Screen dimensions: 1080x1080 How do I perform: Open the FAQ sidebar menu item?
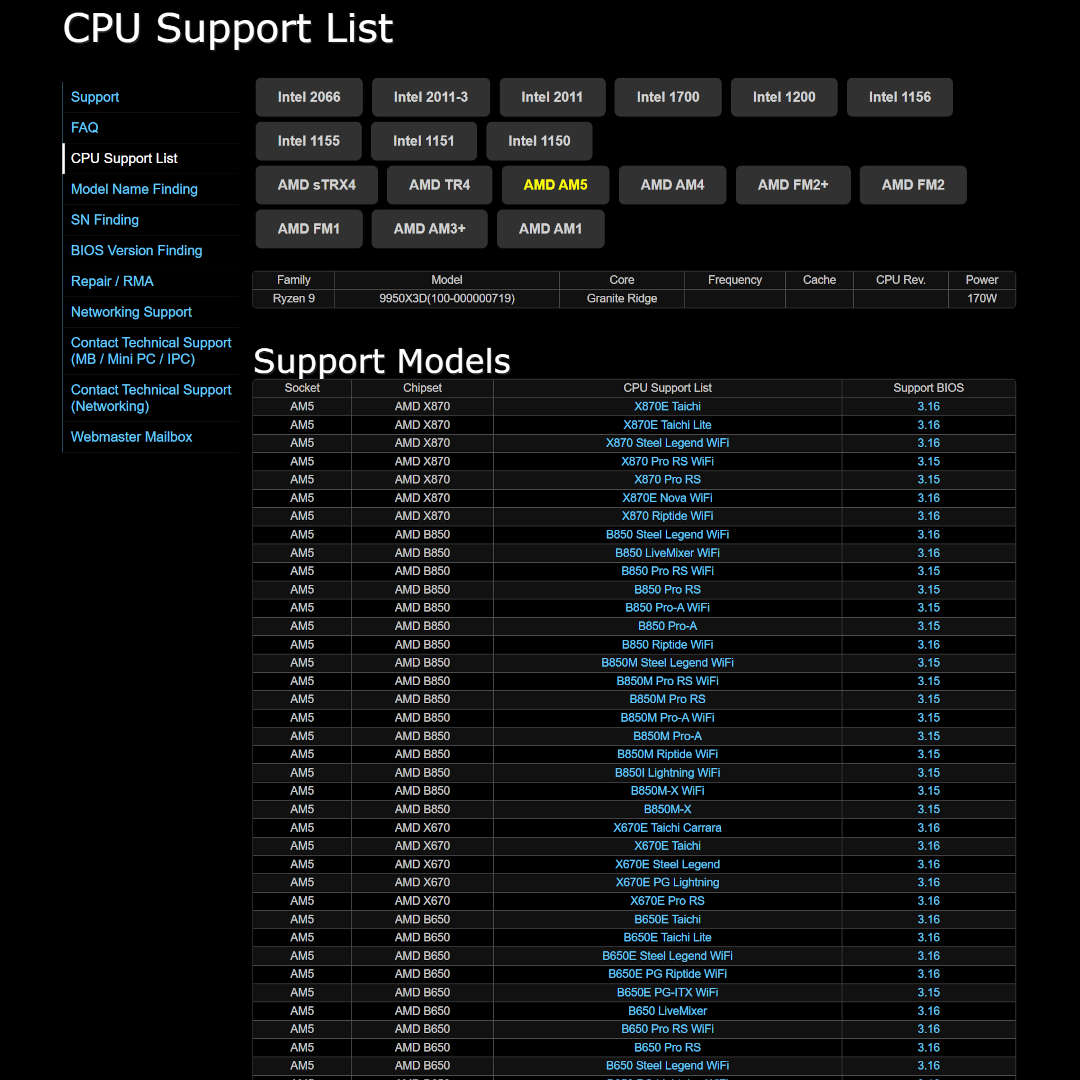pyautogui.click(x=85, y=128)
